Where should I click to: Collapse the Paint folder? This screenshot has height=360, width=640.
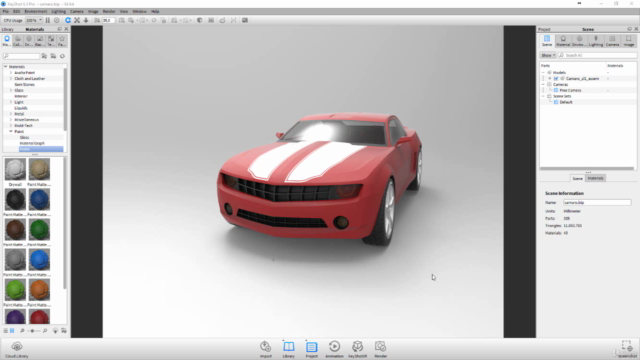(x=11, y=131)
